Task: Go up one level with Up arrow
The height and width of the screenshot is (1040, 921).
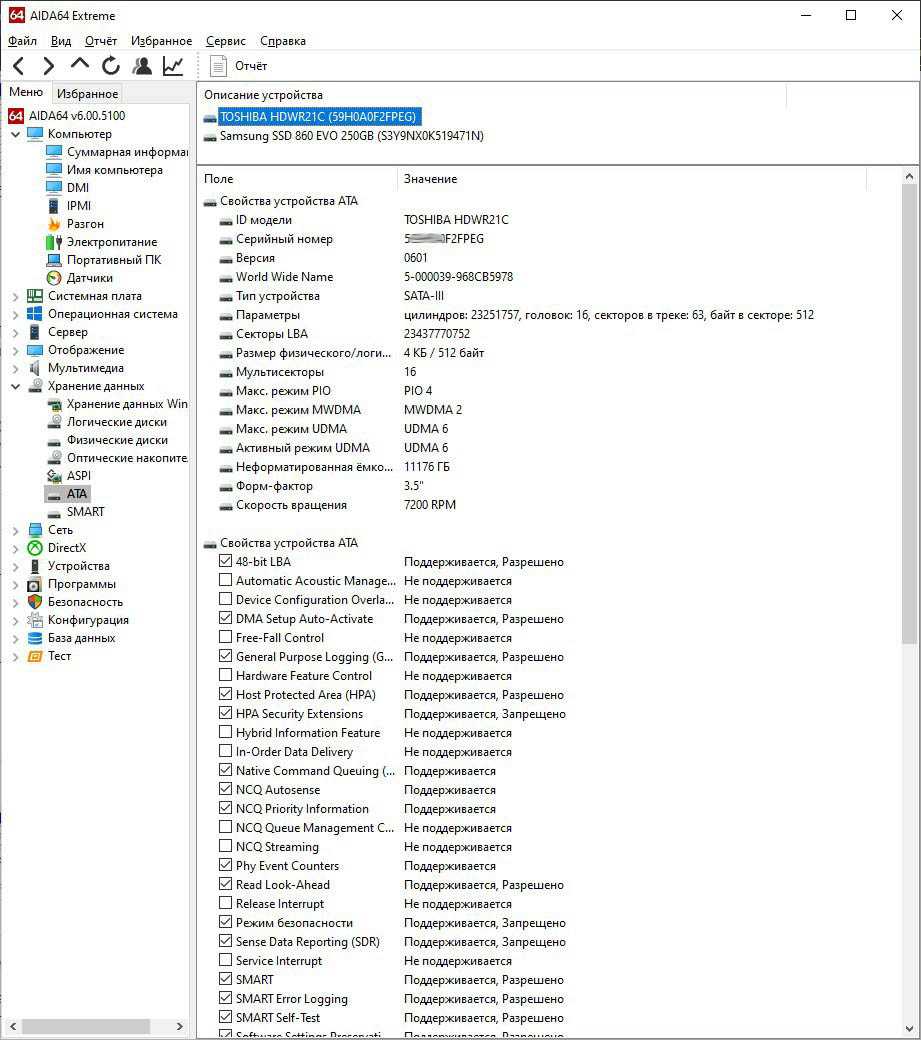Action: click(80, 65)
